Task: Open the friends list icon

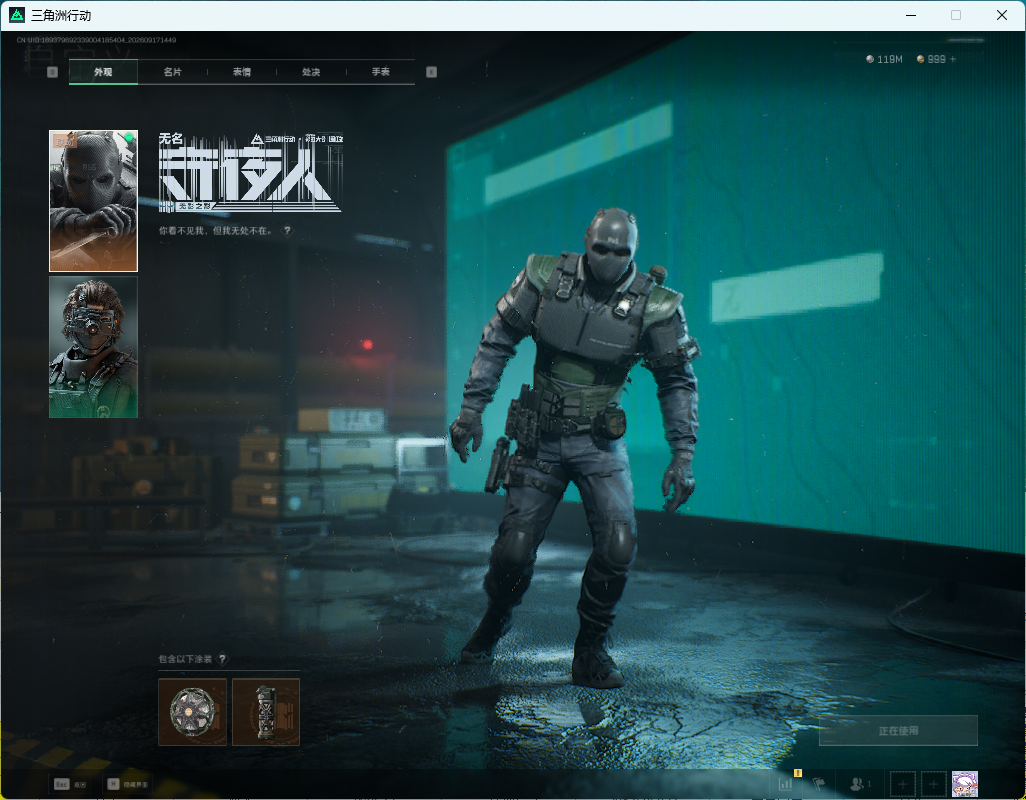Action: 859,783
